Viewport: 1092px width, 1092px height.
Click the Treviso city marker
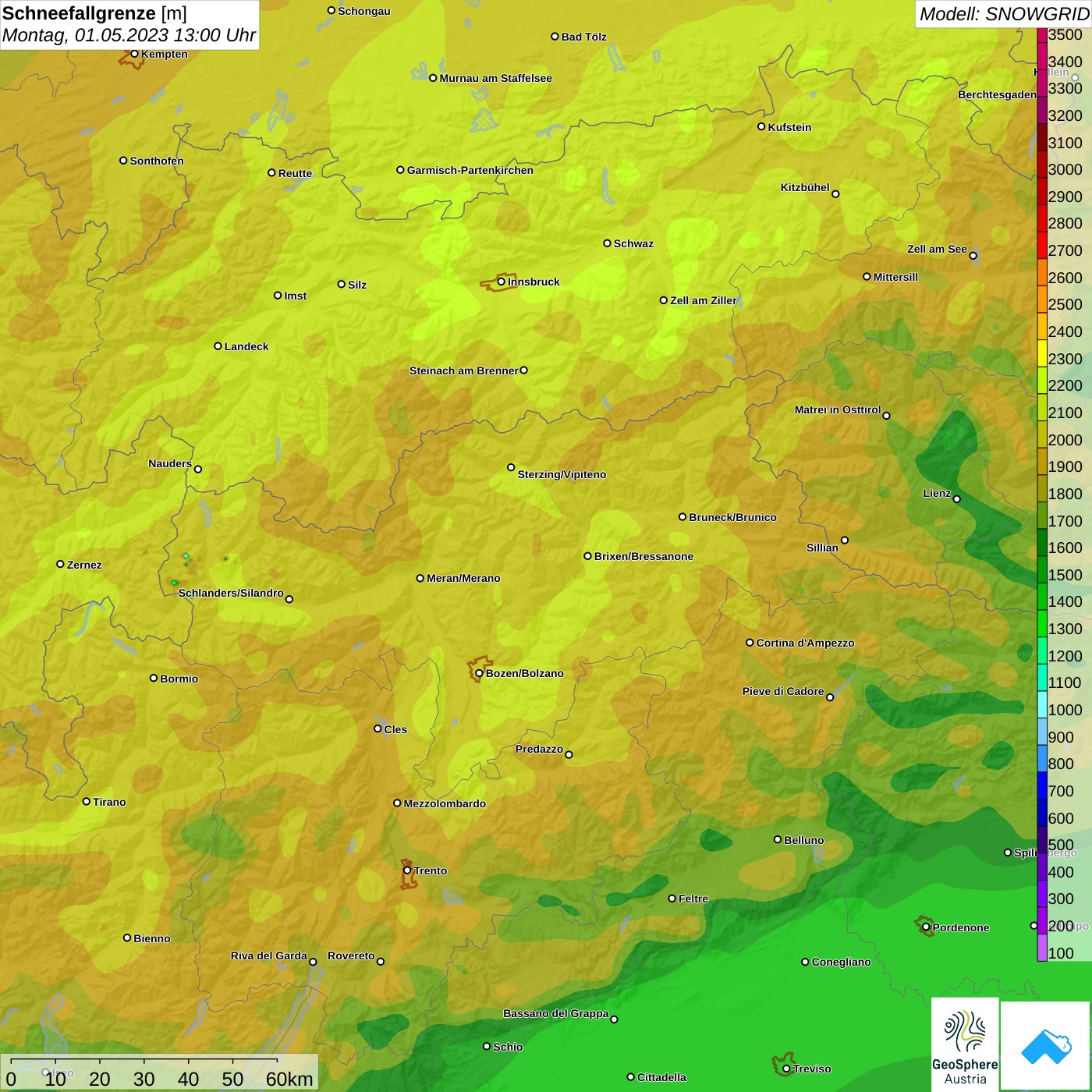pyautogui.click(x=786, y=1069)
